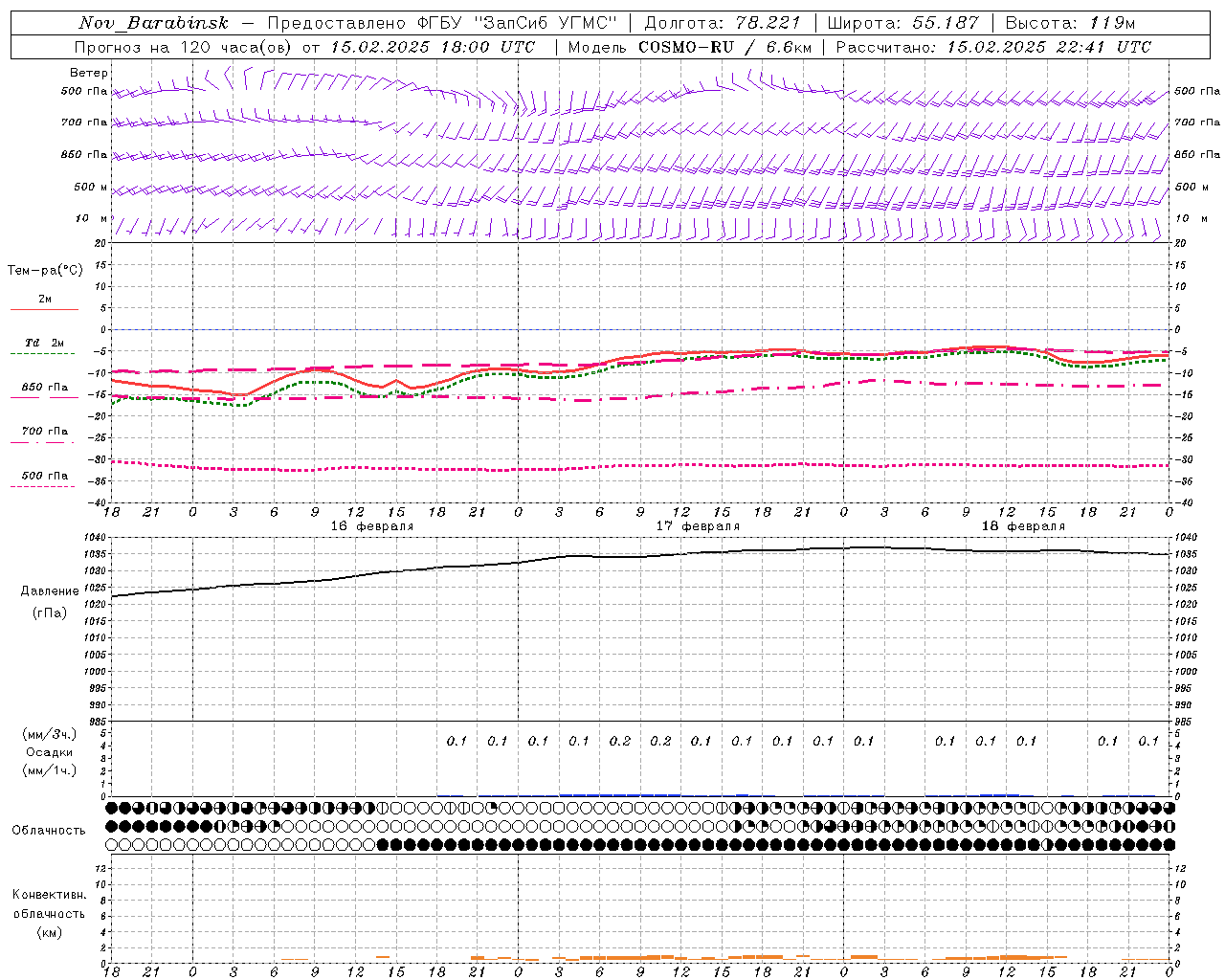Click the "Осадки" precipitation label
This screenshot has width=1225, height=980.
coord(50,752)
